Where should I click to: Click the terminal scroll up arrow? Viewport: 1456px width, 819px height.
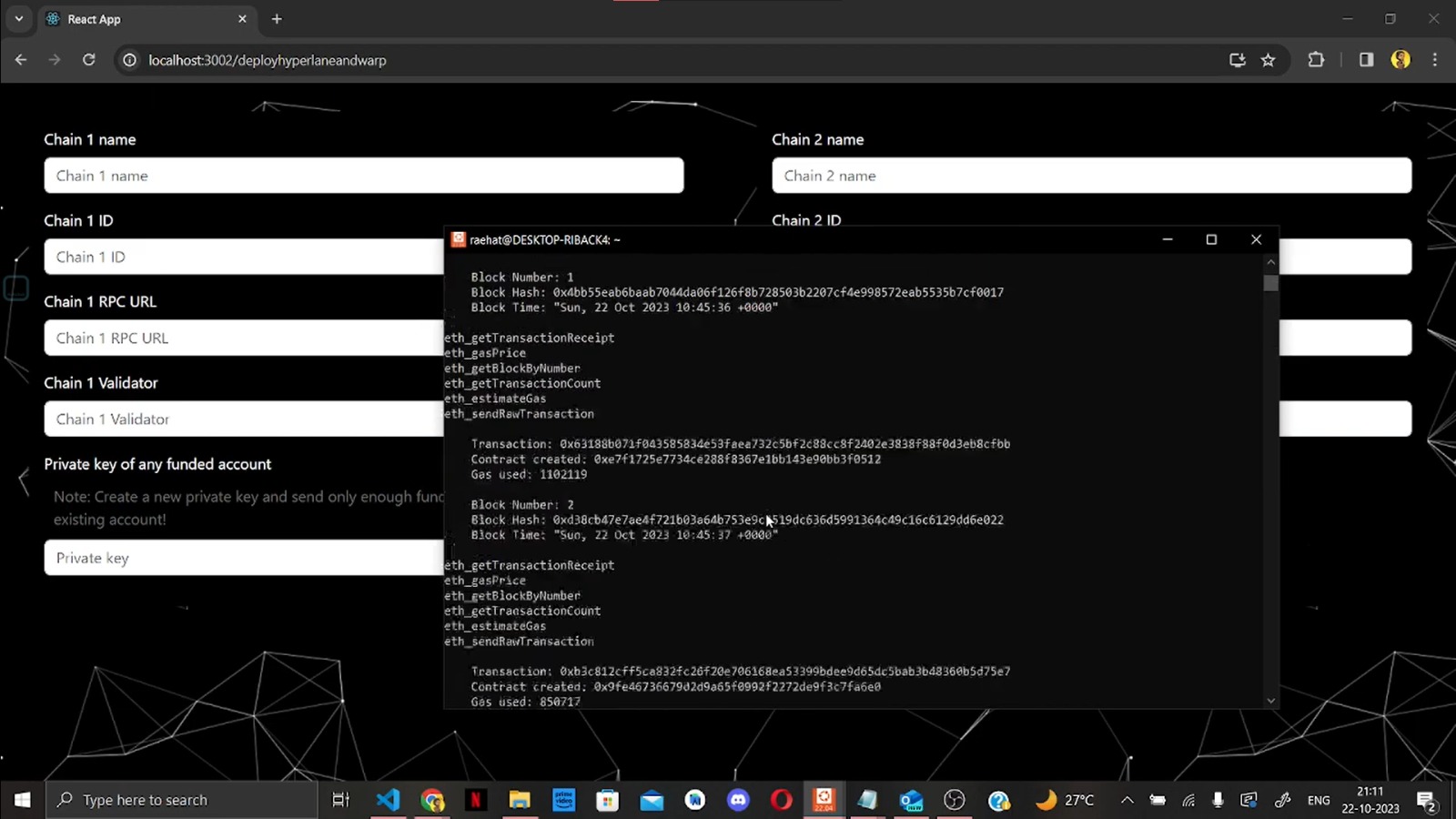click(x=1270, y=262)
